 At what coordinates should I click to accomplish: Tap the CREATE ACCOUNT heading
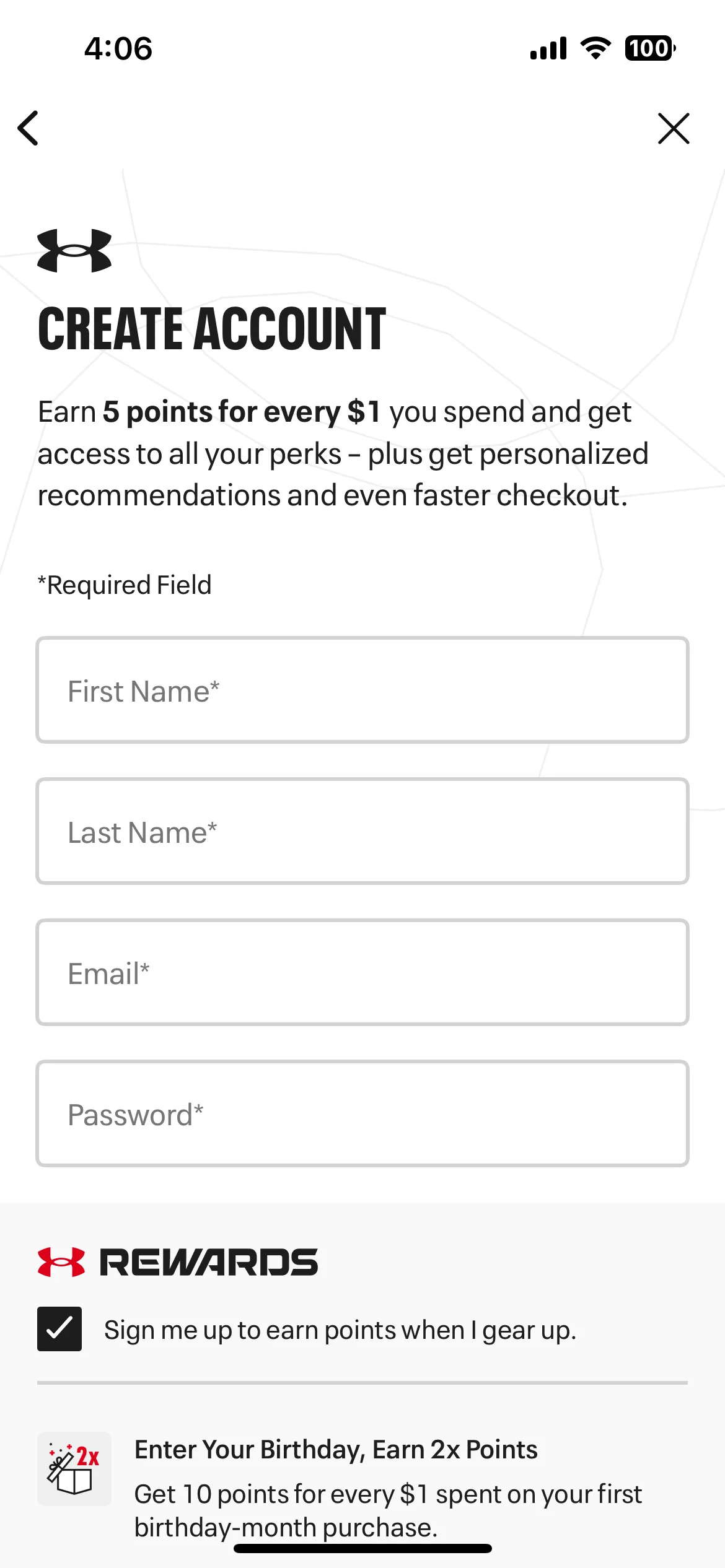tap(212, 329)
